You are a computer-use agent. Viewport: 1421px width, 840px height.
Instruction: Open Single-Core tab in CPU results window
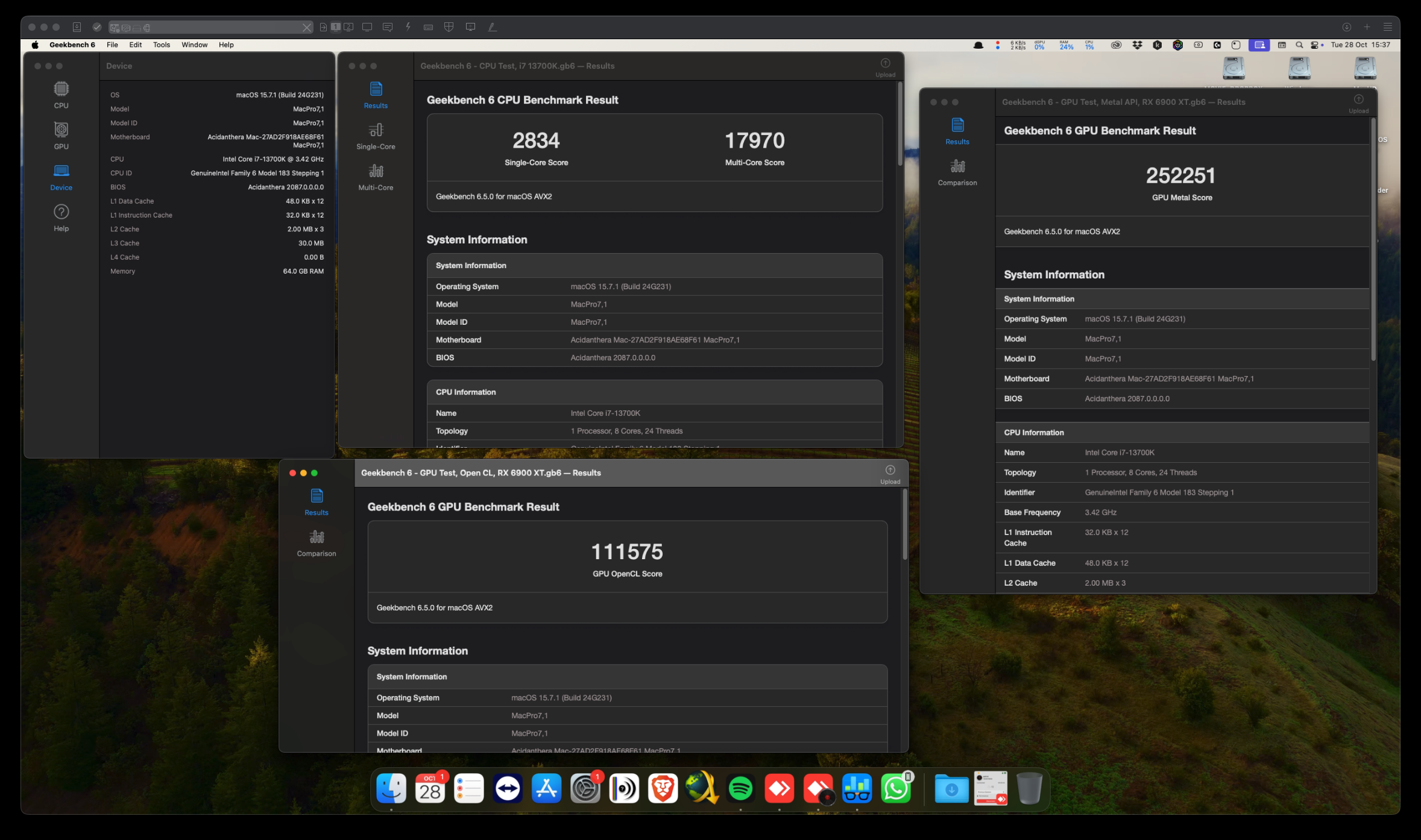(x=376, y=135)
